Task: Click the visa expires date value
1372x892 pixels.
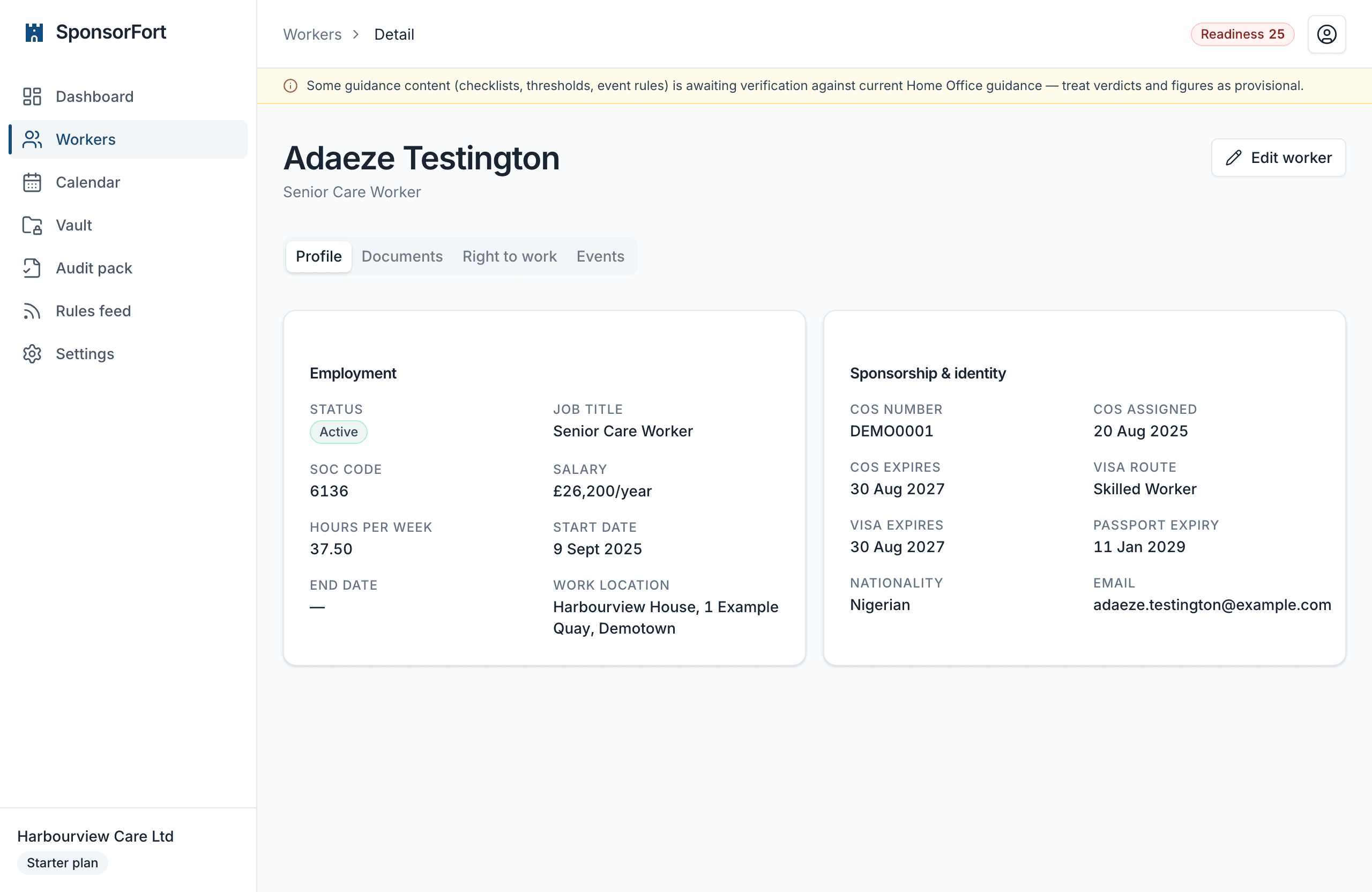Action: pyautogui.click(x=897, y=546)
